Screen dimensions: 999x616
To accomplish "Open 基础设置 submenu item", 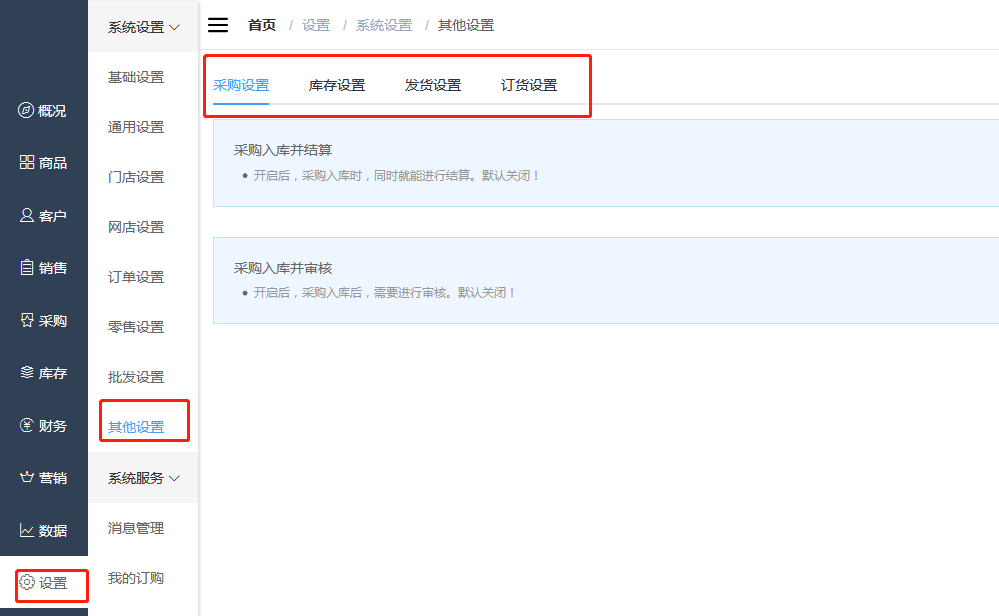I will coord(136,77).
